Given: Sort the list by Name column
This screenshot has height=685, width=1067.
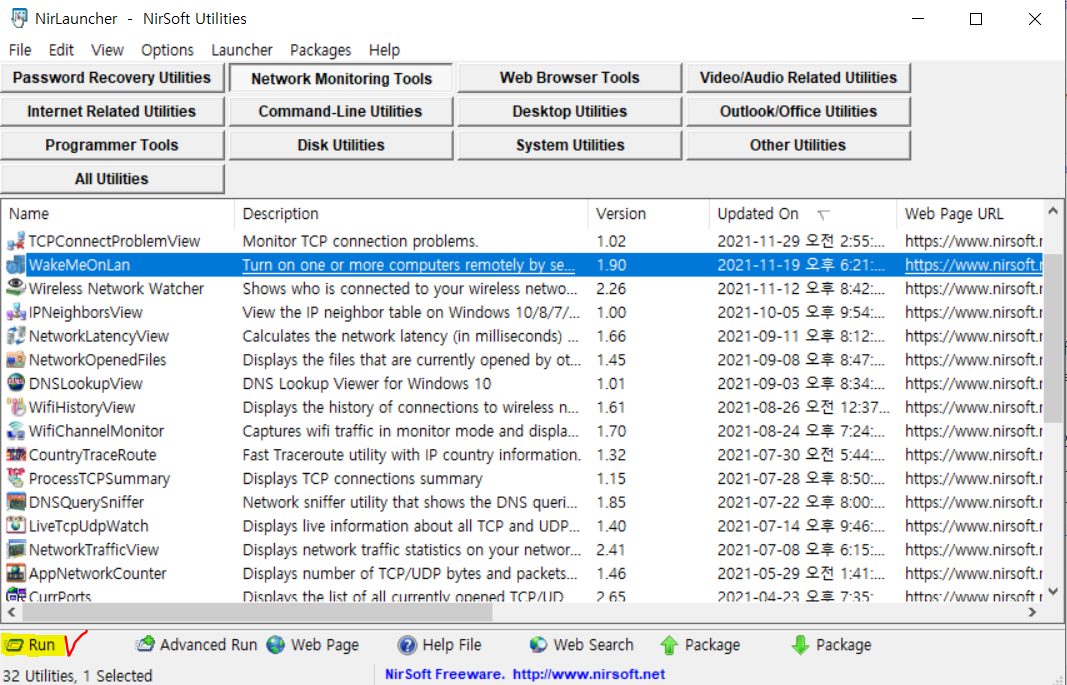Looking at the screenshot, I should click(x=118, y=214).
